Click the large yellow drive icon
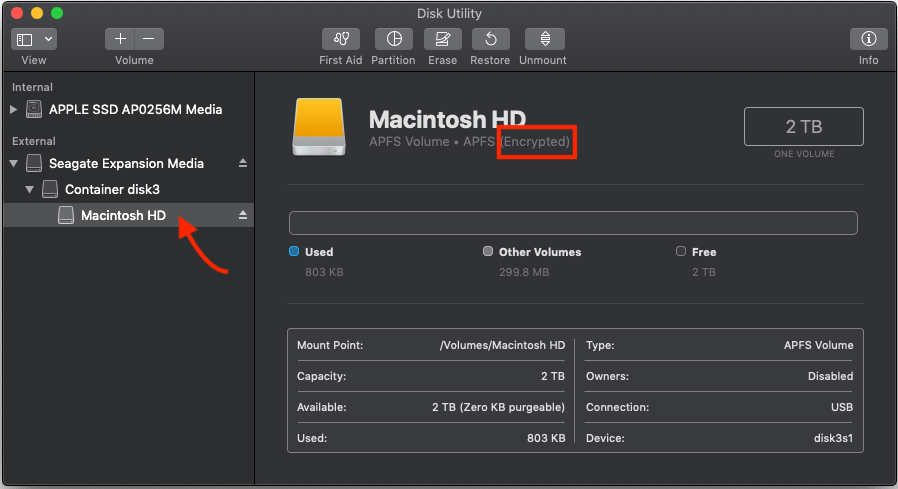This screenshot has width=898, height=489. coord(319,127)
